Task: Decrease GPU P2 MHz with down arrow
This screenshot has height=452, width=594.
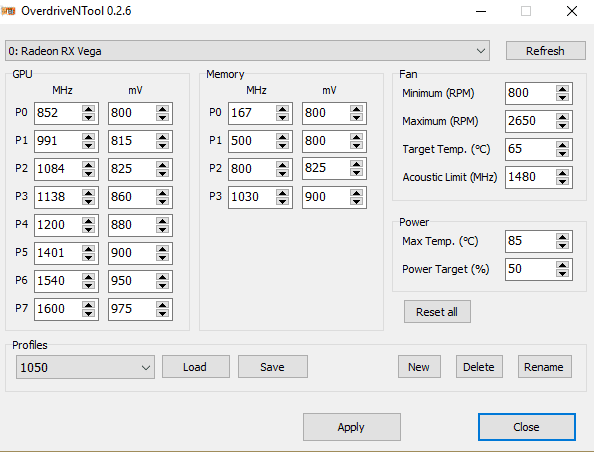Action: click(89, 174)
